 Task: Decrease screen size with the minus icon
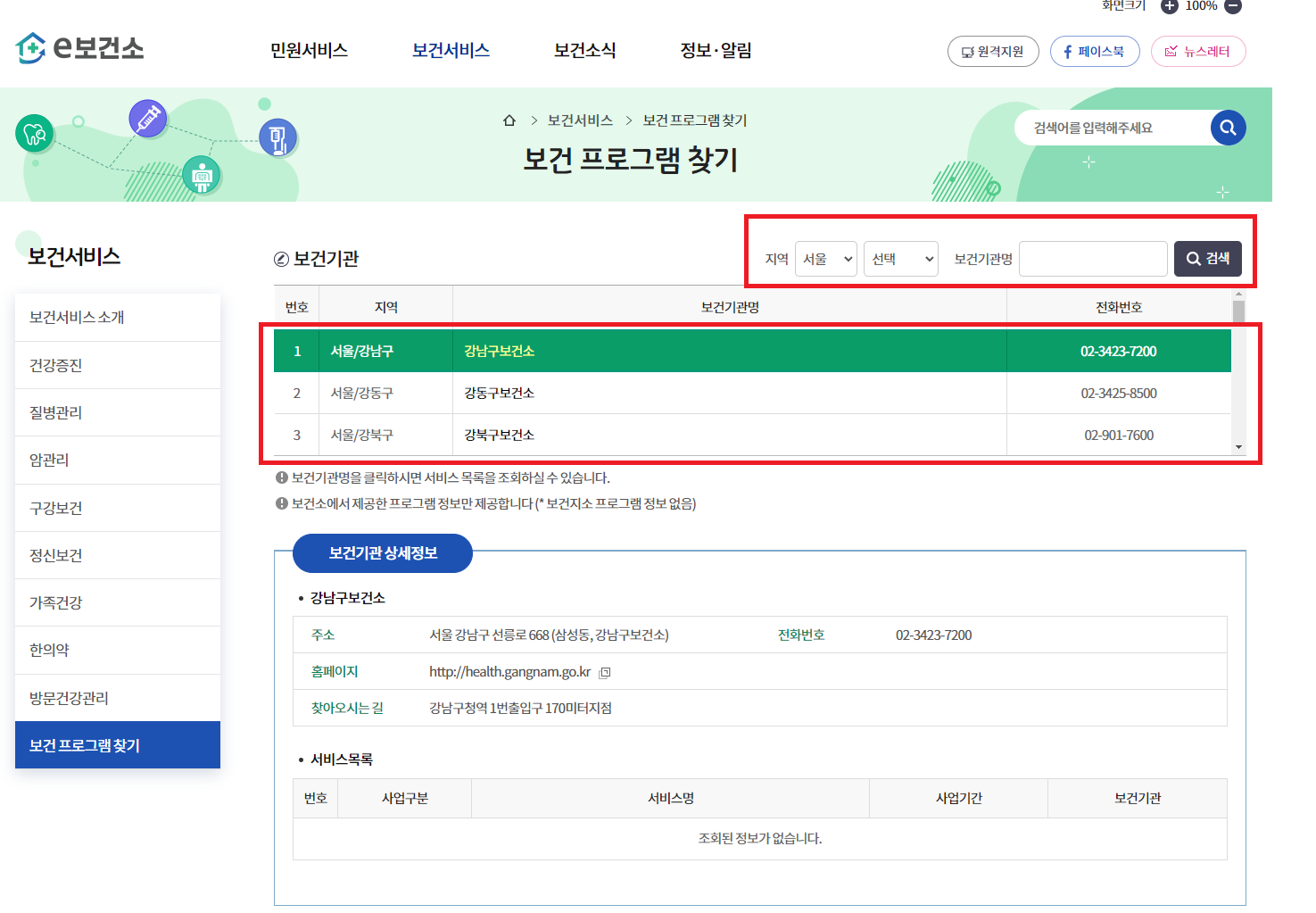pos(1232,6)
